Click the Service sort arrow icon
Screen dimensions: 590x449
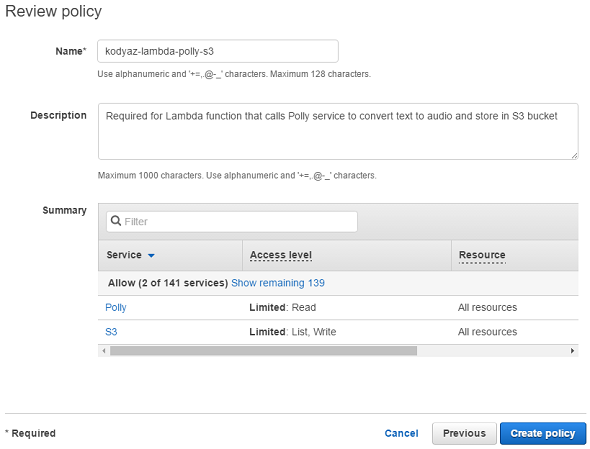pos(151,256)
